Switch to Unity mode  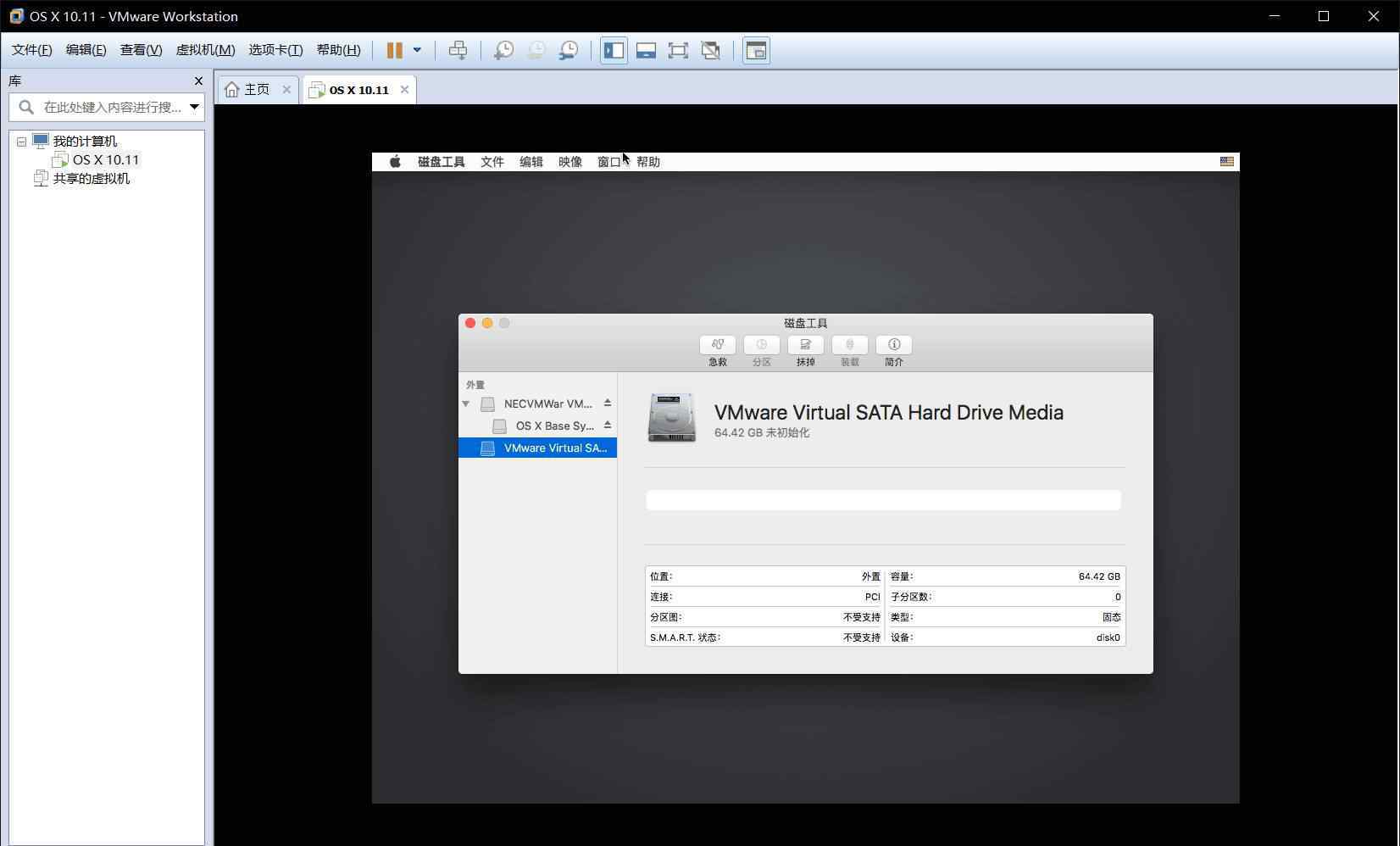click(x=711, y=50)
